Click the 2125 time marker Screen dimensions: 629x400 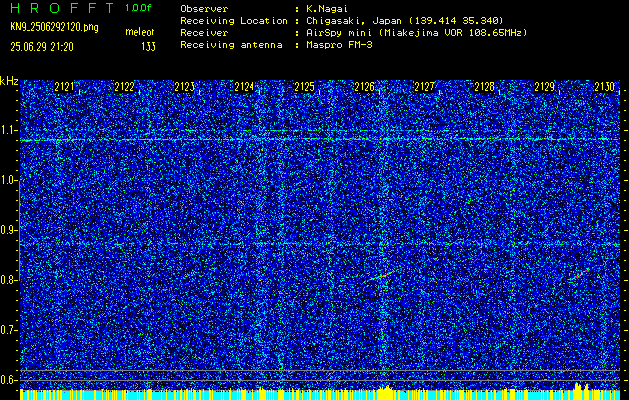(304, 87)
